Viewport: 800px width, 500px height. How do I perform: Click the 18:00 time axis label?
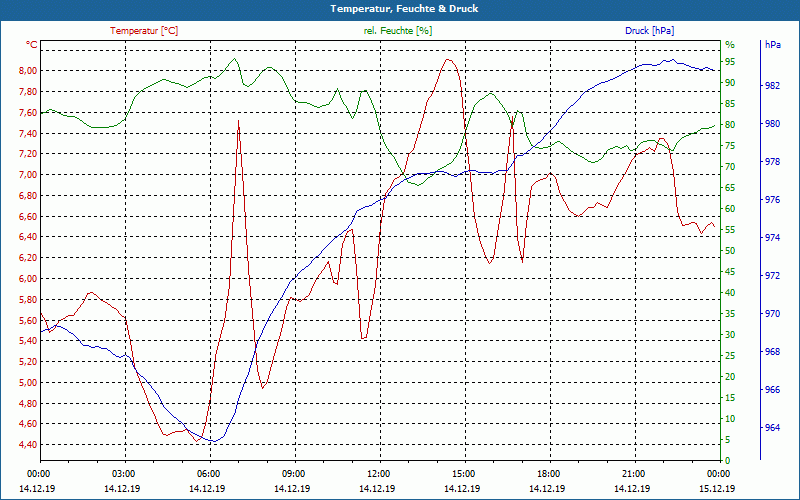(547, 473)
